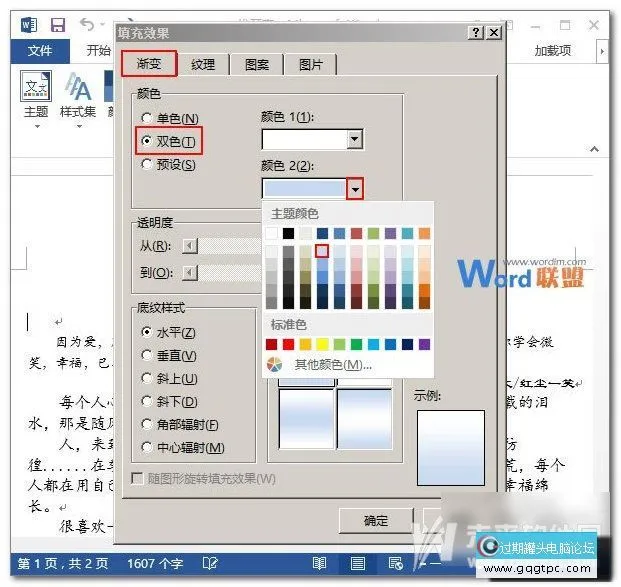The width and height of the screenshot is (621, 587).
Task: Pick the dark red standard color swatch
Action: point(271,344)
